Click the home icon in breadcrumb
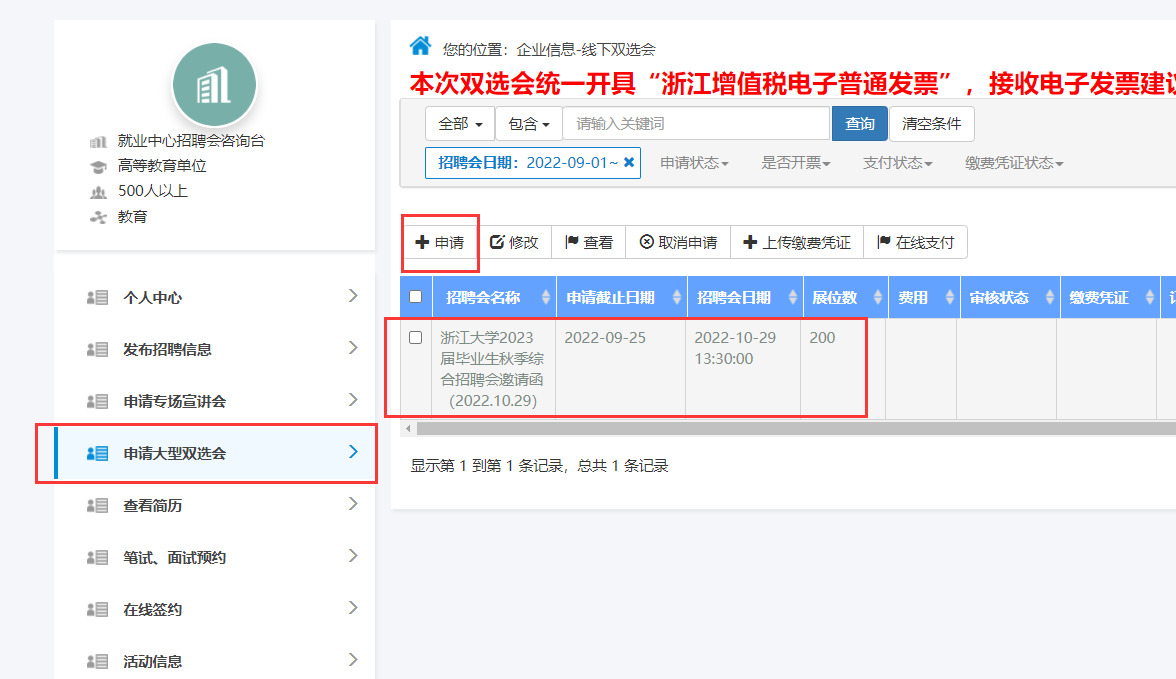Image resolution: width=1176 pixels, height=679 pixels. point(421,46)
